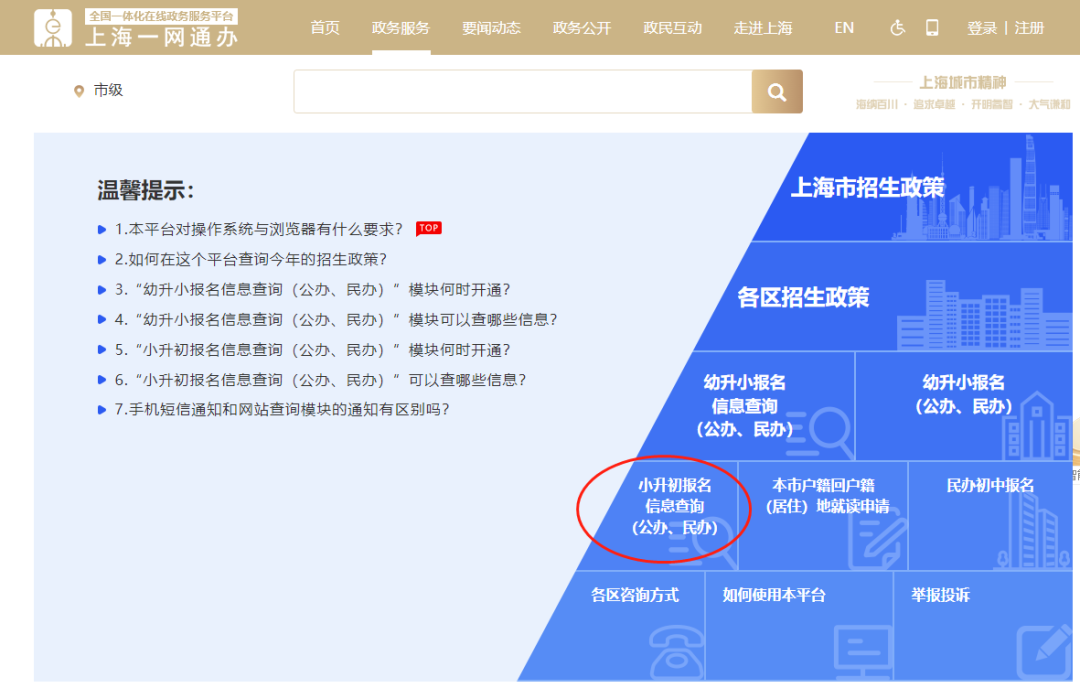
Task: Open tip 7 about 手机短信通知 and 网站查询
Action: (x=282, y=410)
